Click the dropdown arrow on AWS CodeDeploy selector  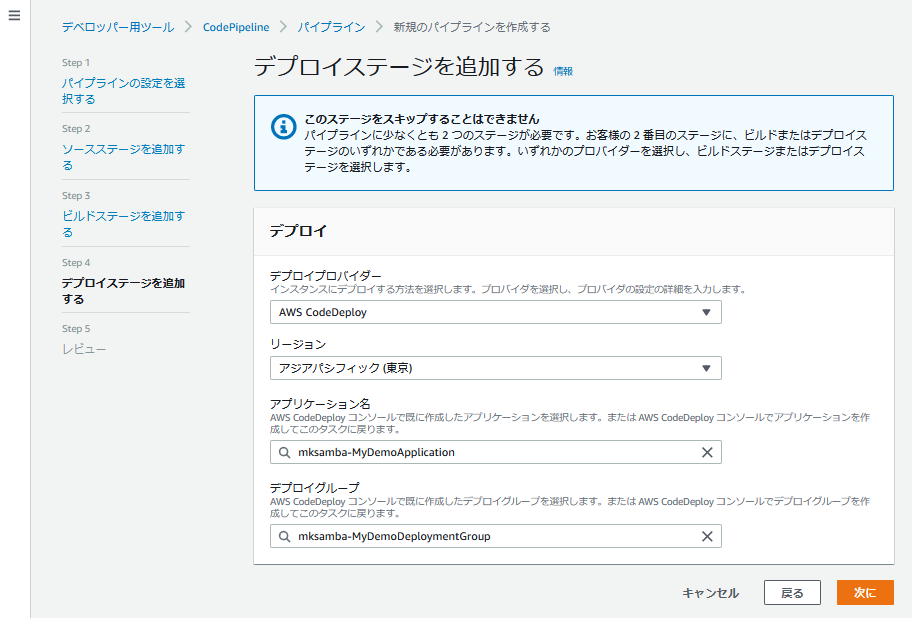coord(709,312)
